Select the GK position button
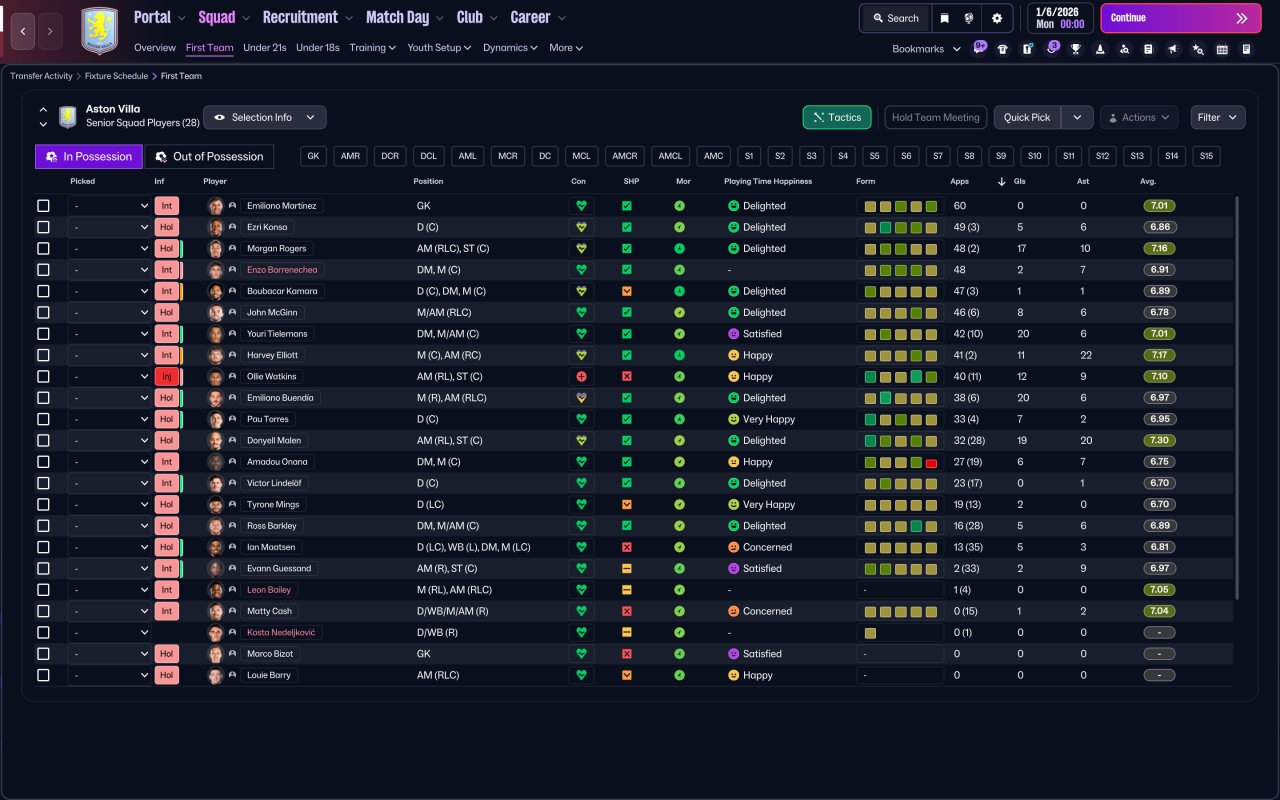The image size is (1280, 800). coord(314,156)
